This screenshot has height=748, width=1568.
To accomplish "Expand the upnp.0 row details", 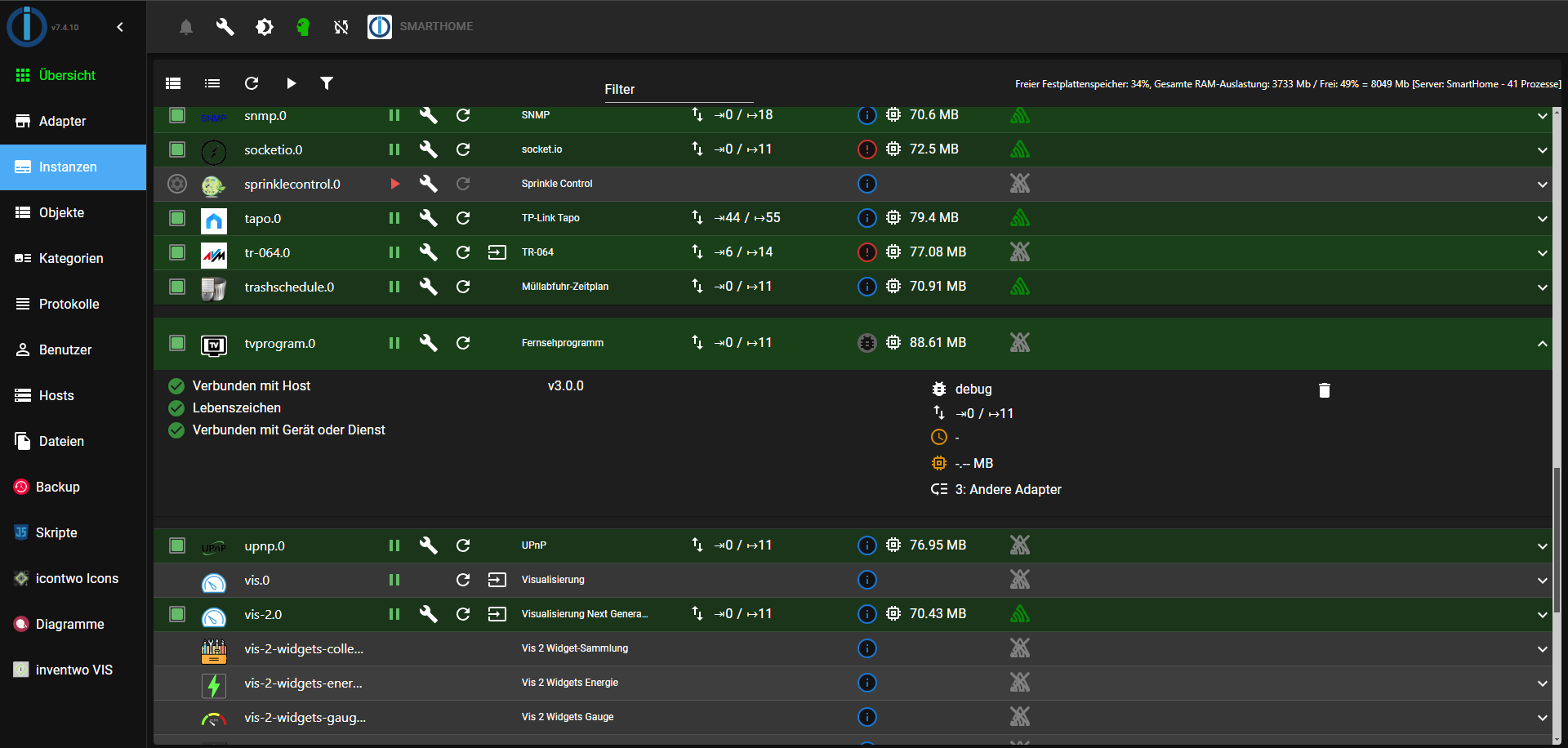I will 1542,546.
